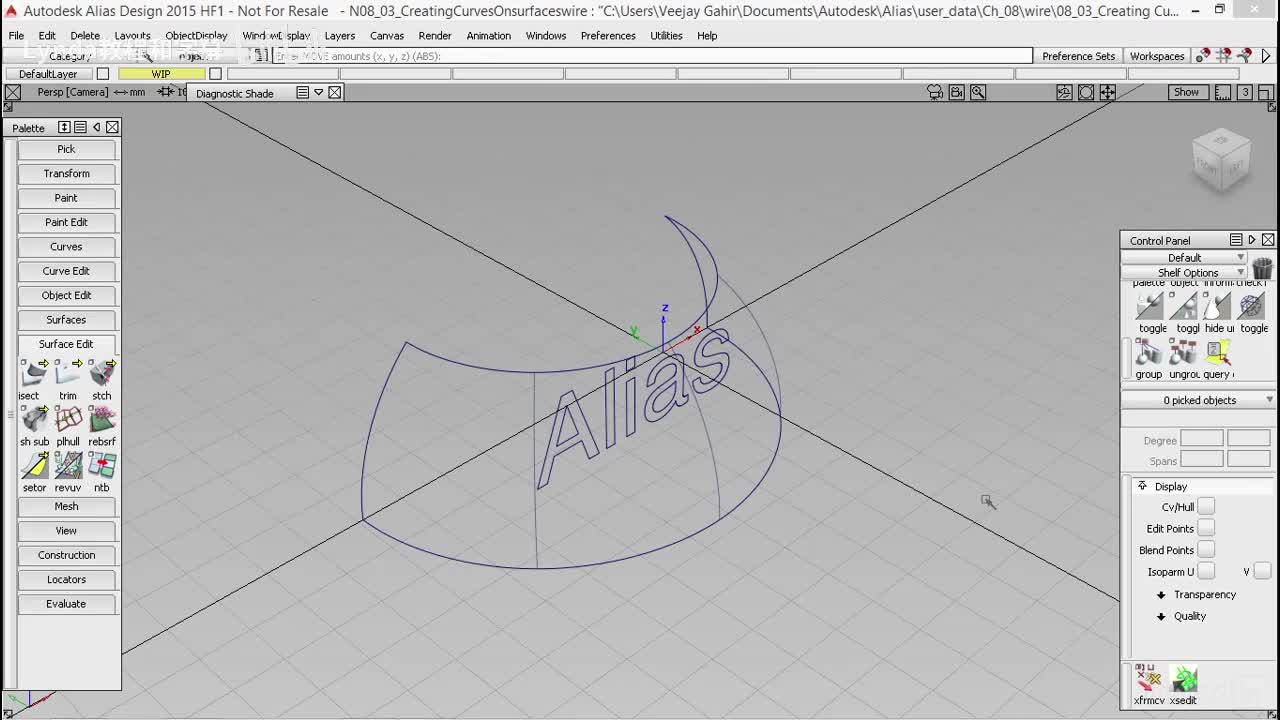The image size is (1280, 720).
Task: Click the ruler grid icon beside Show
Action: (x=1222, y=92)
